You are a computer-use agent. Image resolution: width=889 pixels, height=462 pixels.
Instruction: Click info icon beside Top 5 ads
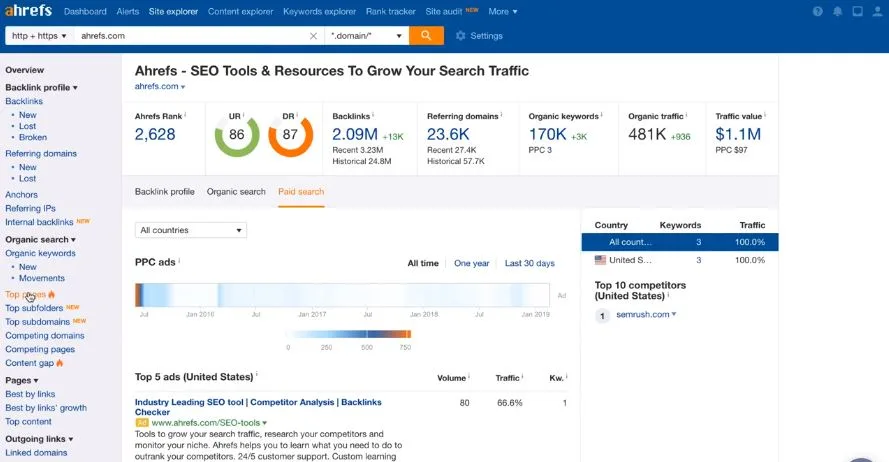[x=257, y=375]
